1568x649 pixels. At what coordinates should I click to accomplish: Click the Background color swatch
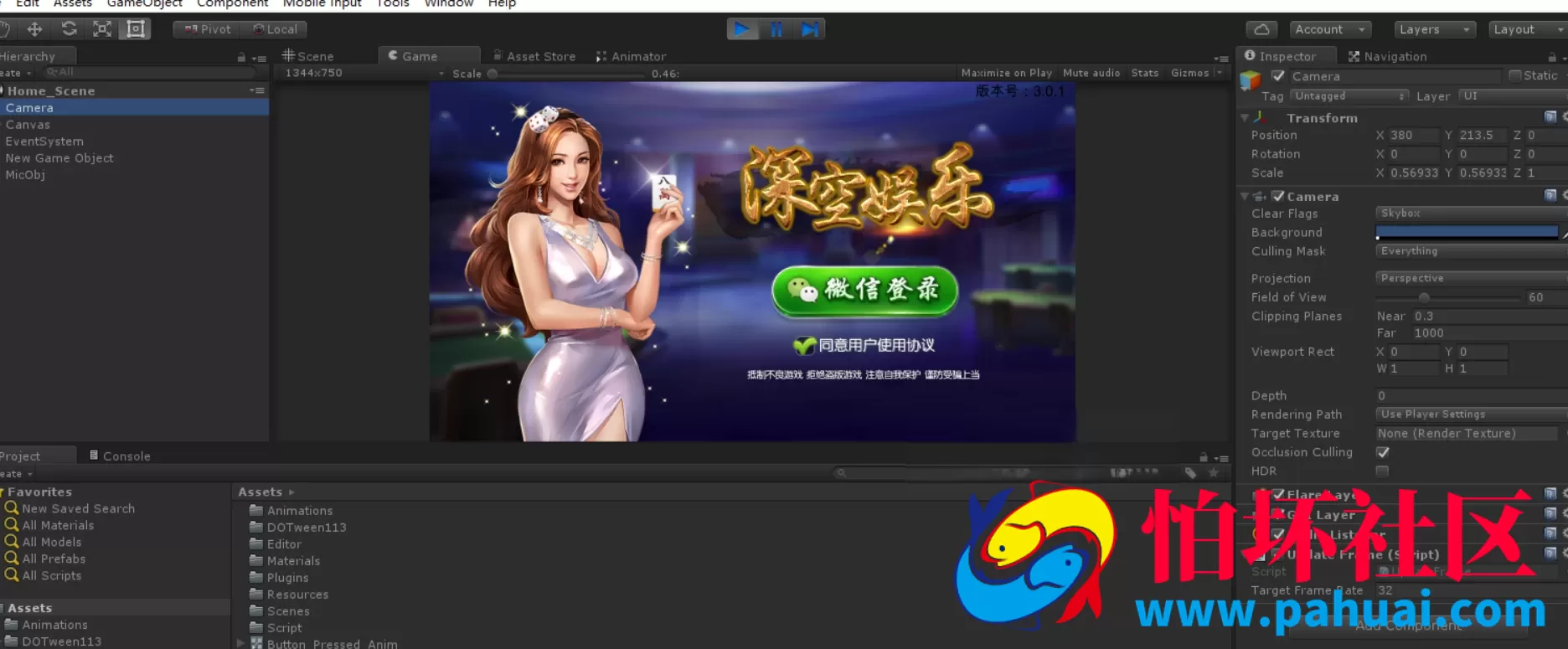1467,232
